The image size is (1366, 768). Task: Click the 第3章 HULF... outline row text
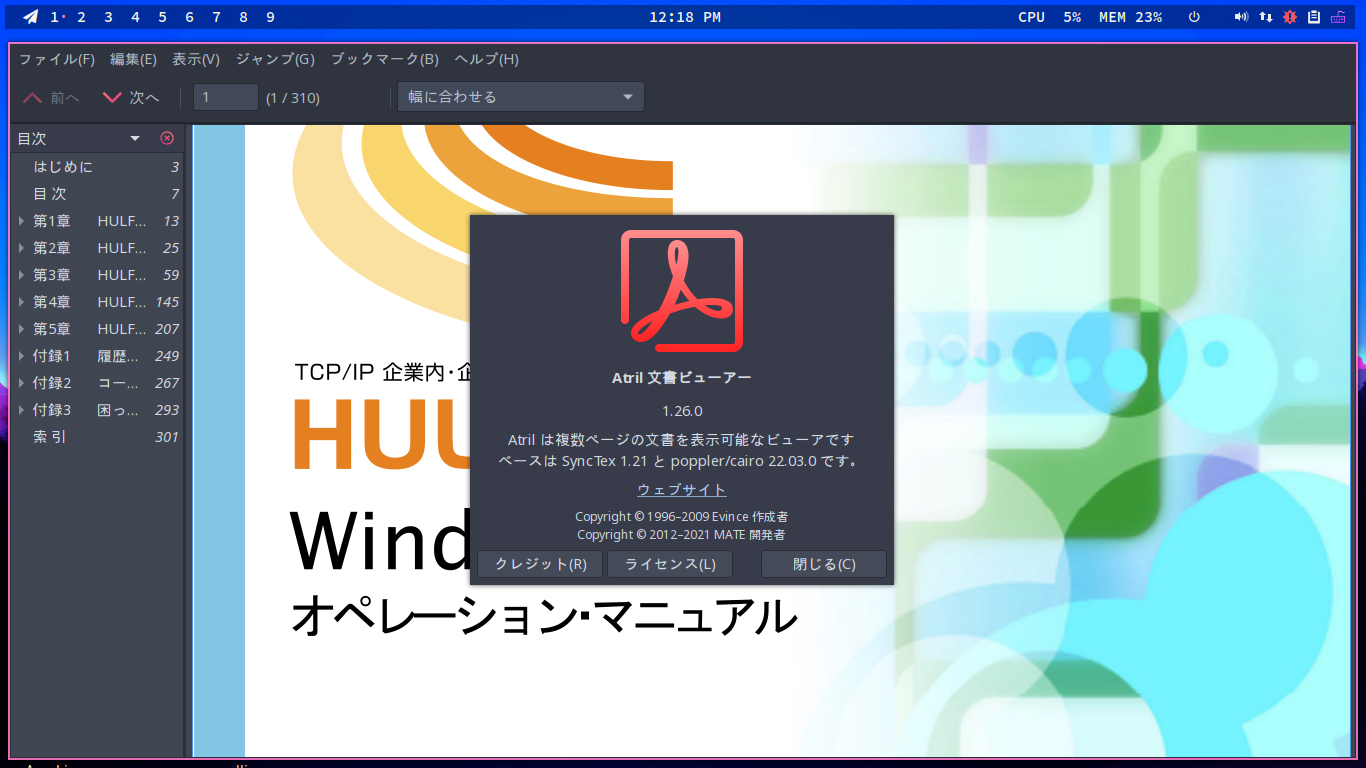[x=90, y=275]
